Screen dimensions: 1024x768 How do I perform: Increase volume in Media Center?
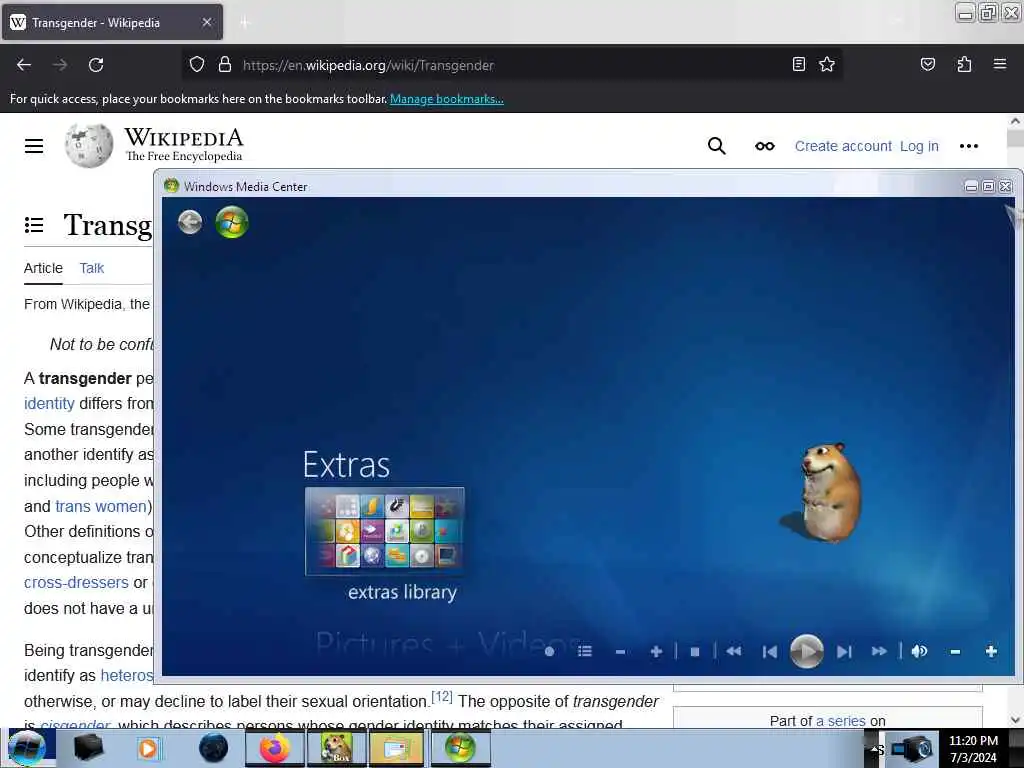(991, 651)
